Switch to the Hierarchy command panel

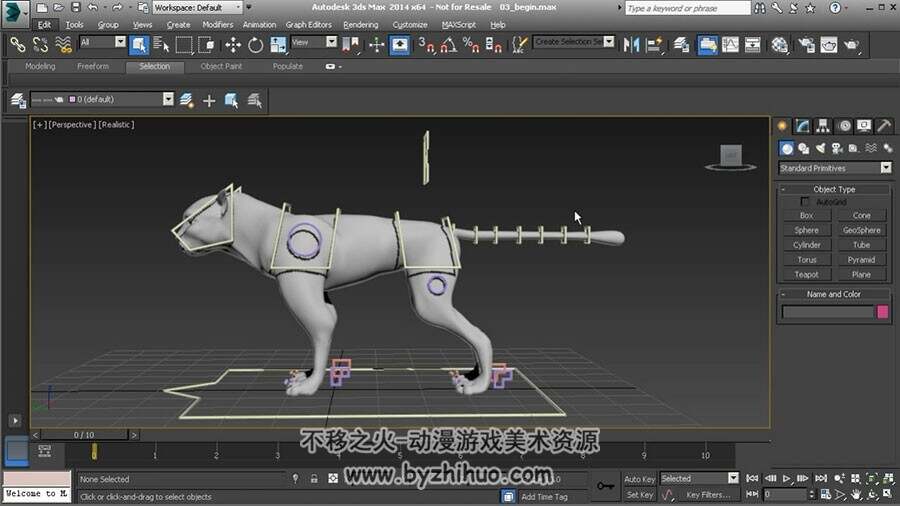[823, 126]
